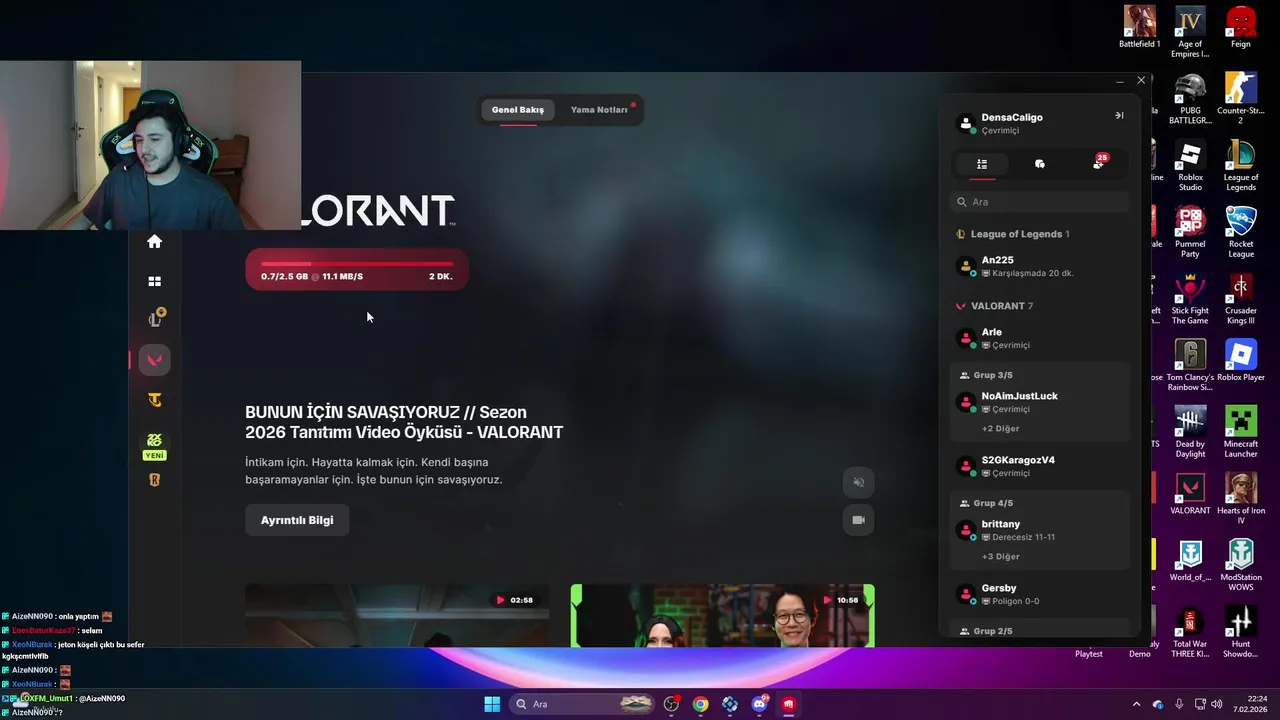Image resolution: width=1280 pixels, height=720 pixels.
Task: Play the video thumbnail labeled 02:58
Action: [x=397, y=616]
